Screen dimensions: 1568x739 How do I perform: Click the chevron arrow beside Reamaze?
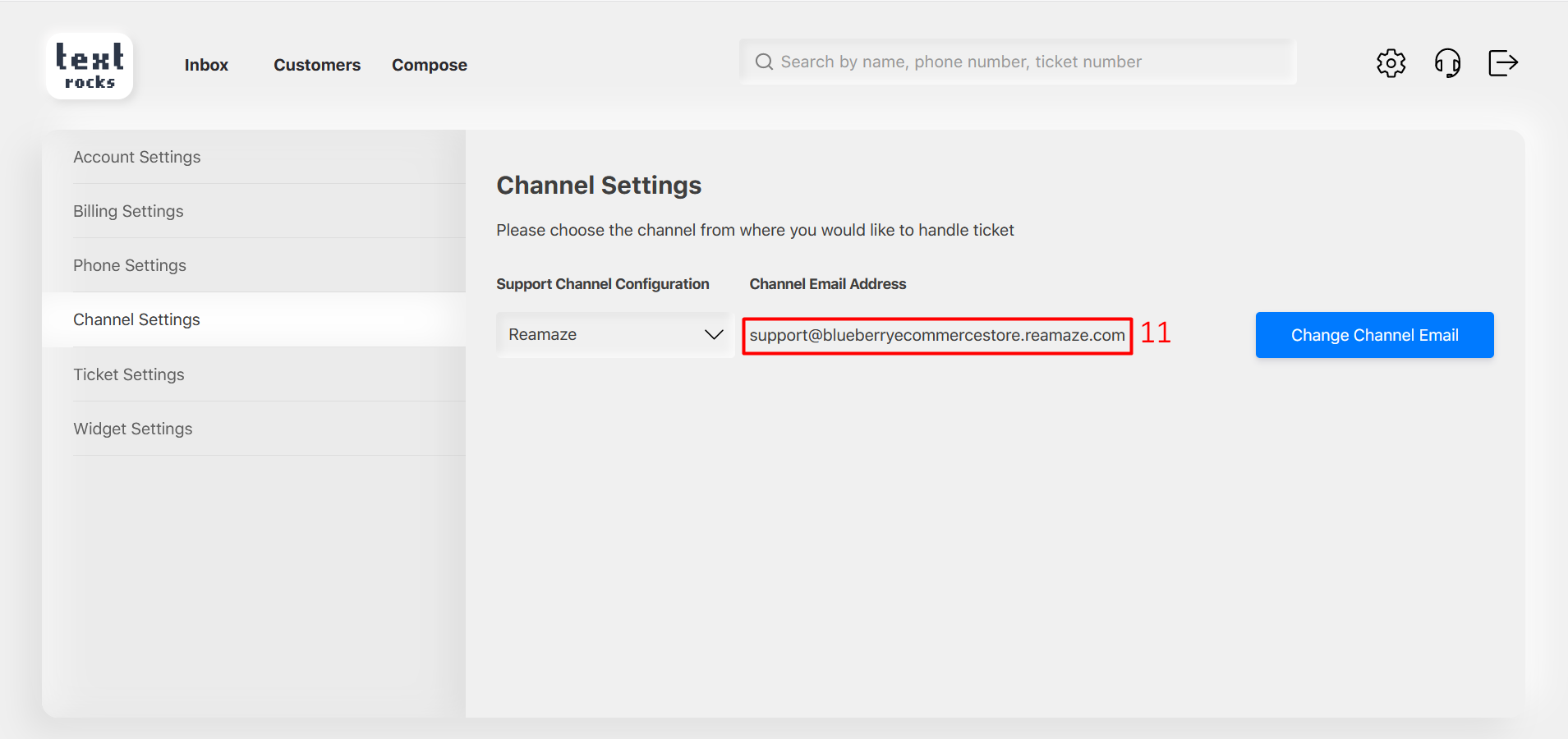714,335
